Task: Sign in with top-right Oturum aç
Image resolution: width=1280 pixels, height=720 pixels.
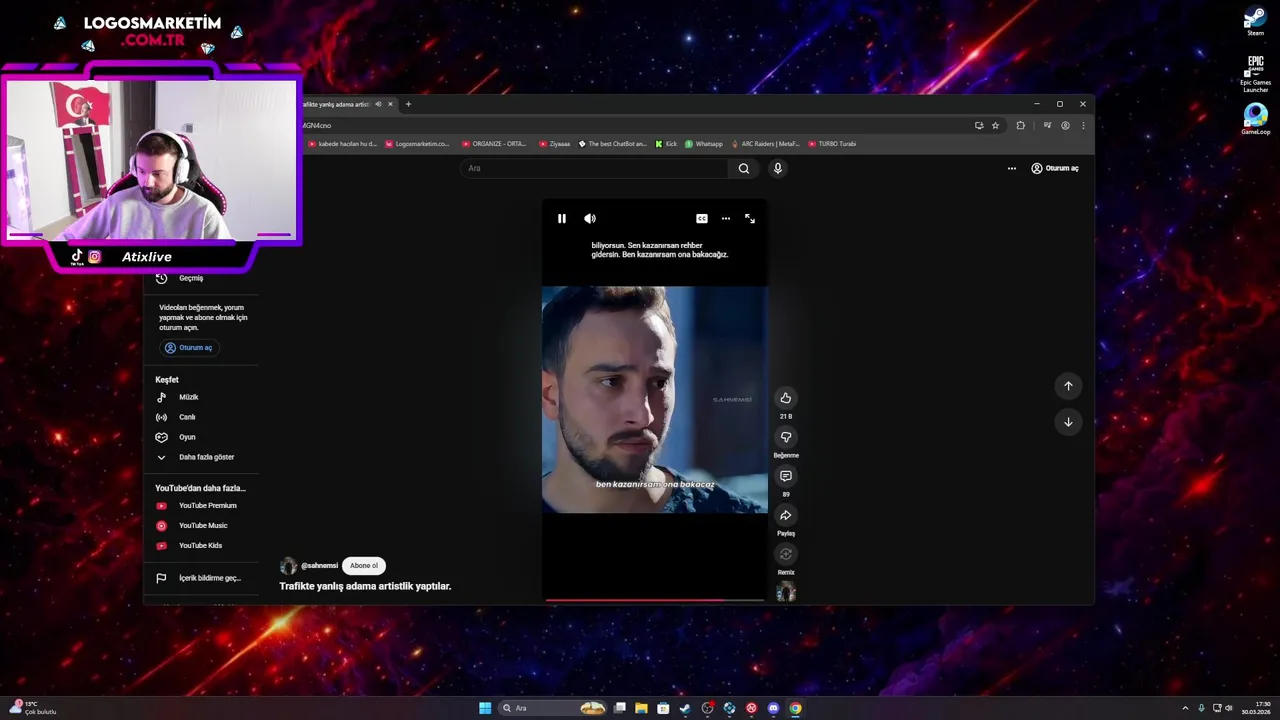Action: coord(1055,168)
